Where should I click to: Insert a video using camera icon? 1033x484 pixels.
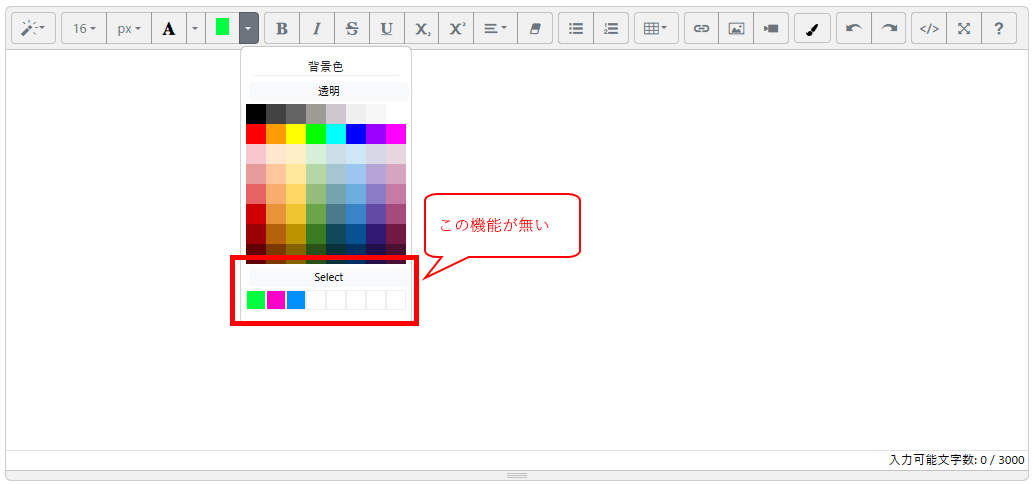[771, 29]
